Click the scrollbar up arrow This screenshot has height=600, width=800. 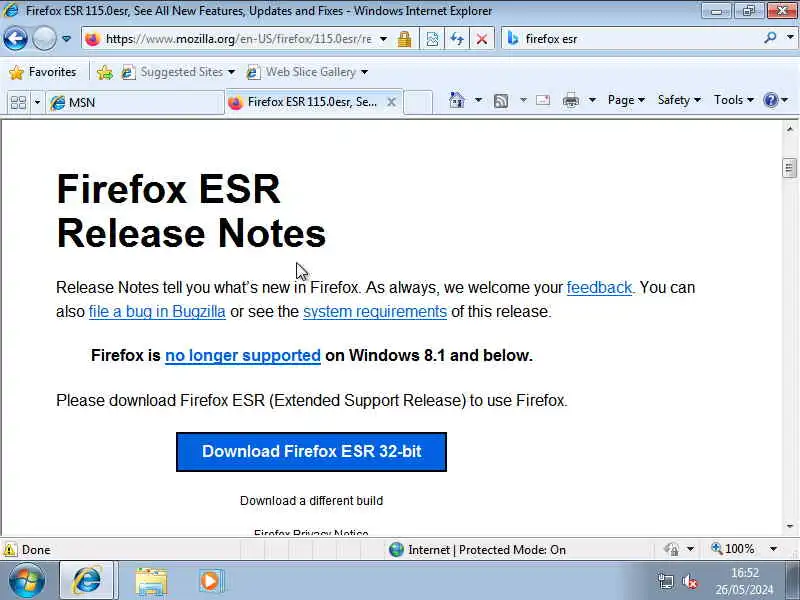[x=789, y=129]
